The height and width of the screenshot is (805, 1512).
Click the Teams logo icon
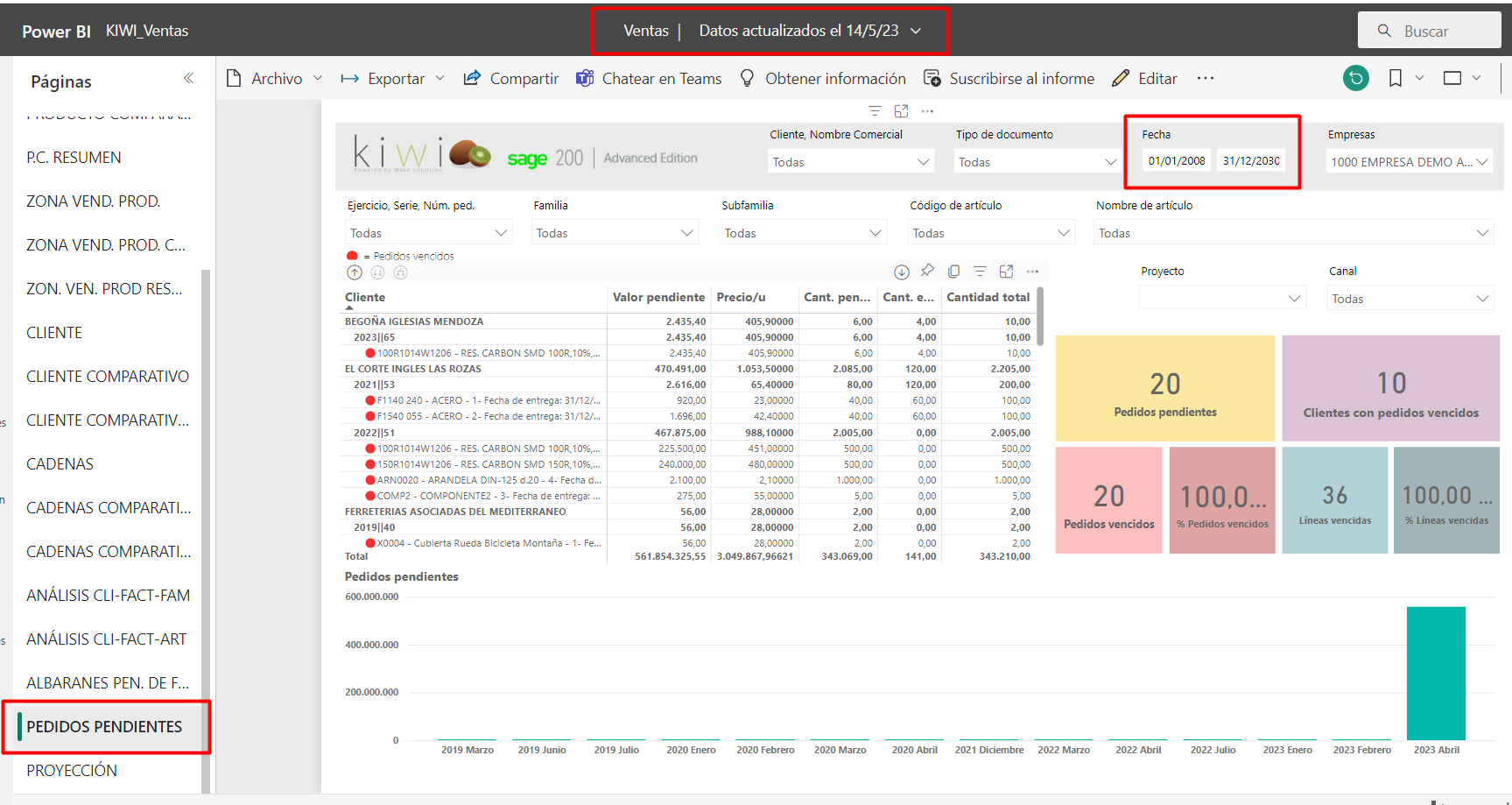tap(585, 78)
